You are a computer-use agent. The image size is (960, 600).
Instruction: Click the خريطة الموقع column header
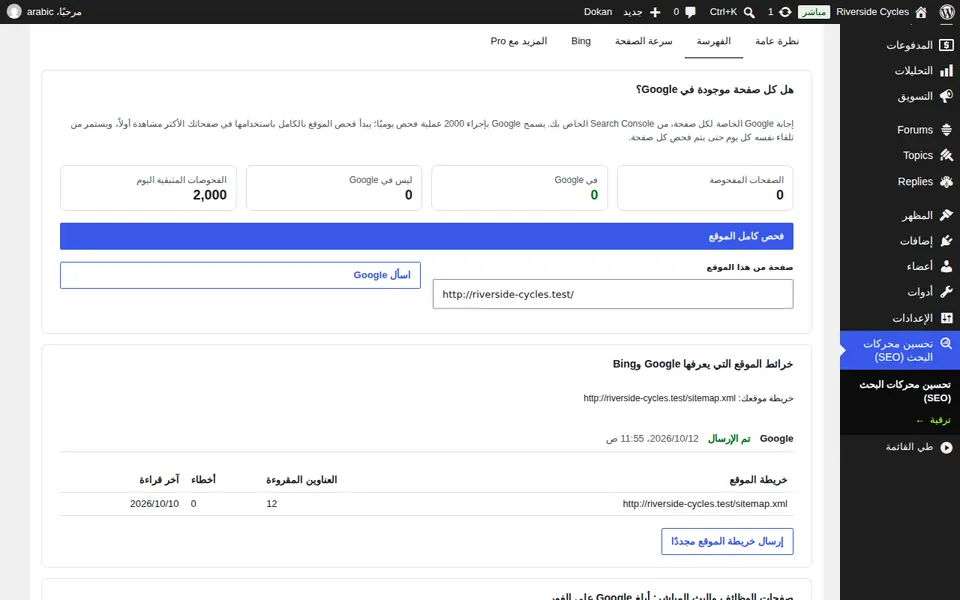[x=759, y=480]
